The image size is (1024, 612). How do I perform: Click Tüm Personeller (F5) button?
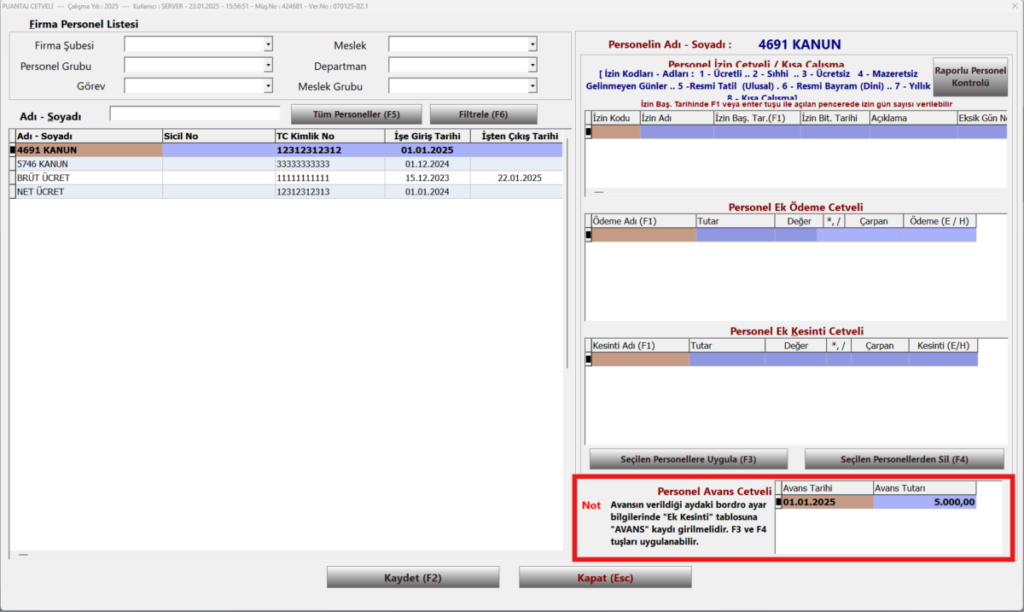pyautogui.click(x=356, y=114)
